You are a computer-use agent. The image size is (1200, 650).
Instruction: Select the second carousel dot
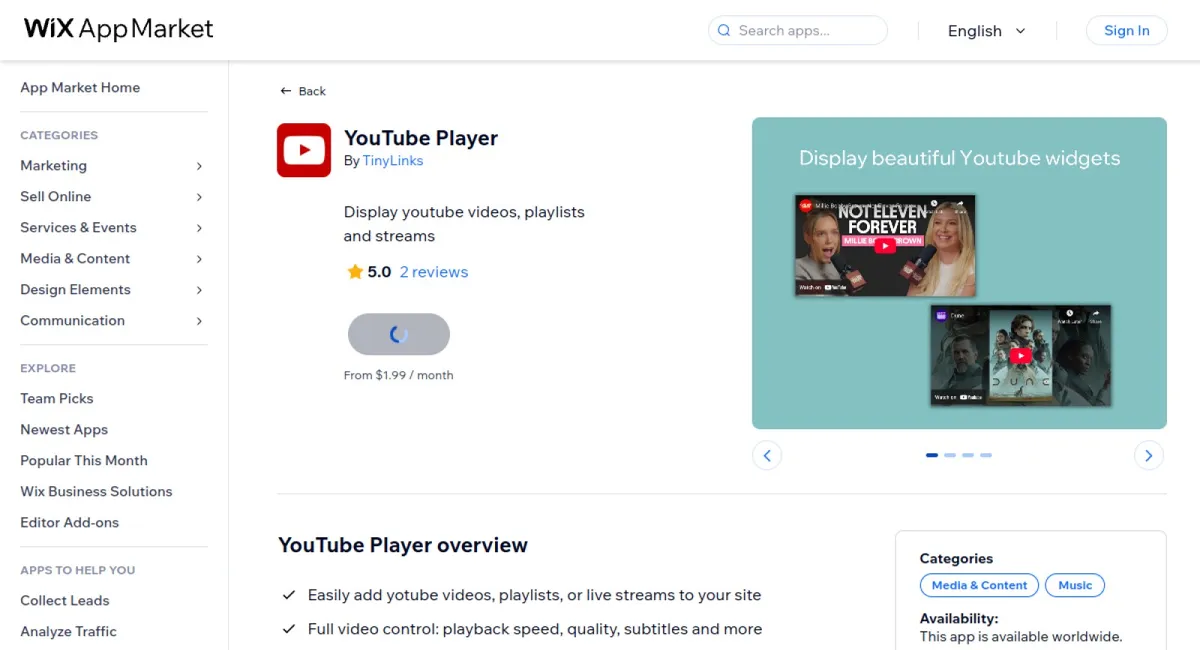click(950, 456)
